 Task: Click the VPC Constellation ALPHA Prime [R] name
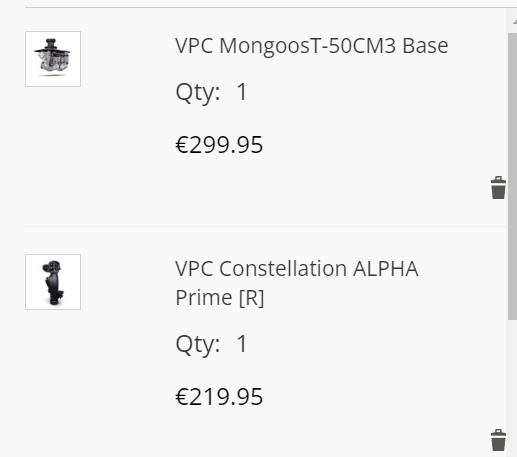click(297, 283)
